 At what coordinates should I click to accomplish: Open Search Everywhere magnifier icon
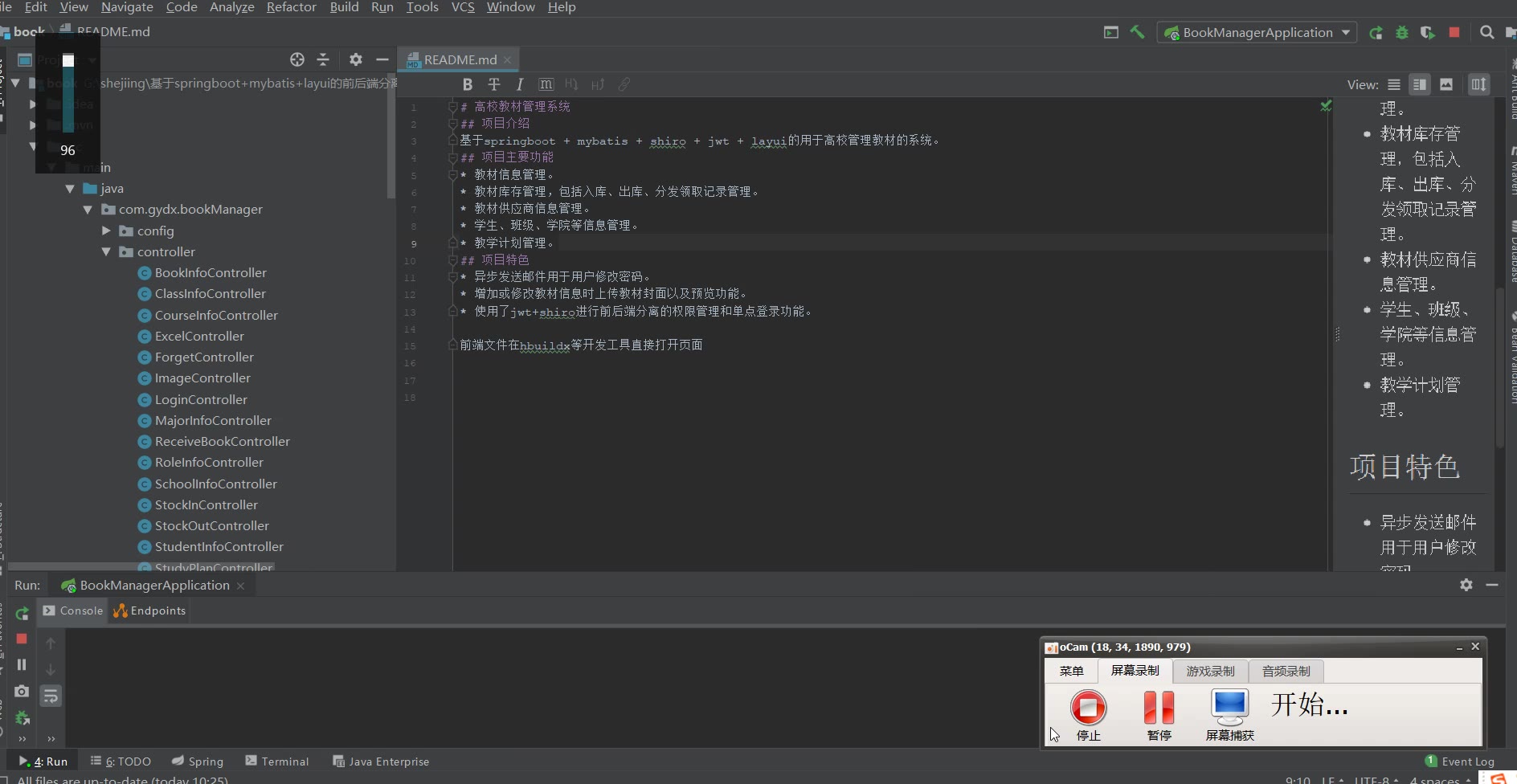click(1487, 32)
